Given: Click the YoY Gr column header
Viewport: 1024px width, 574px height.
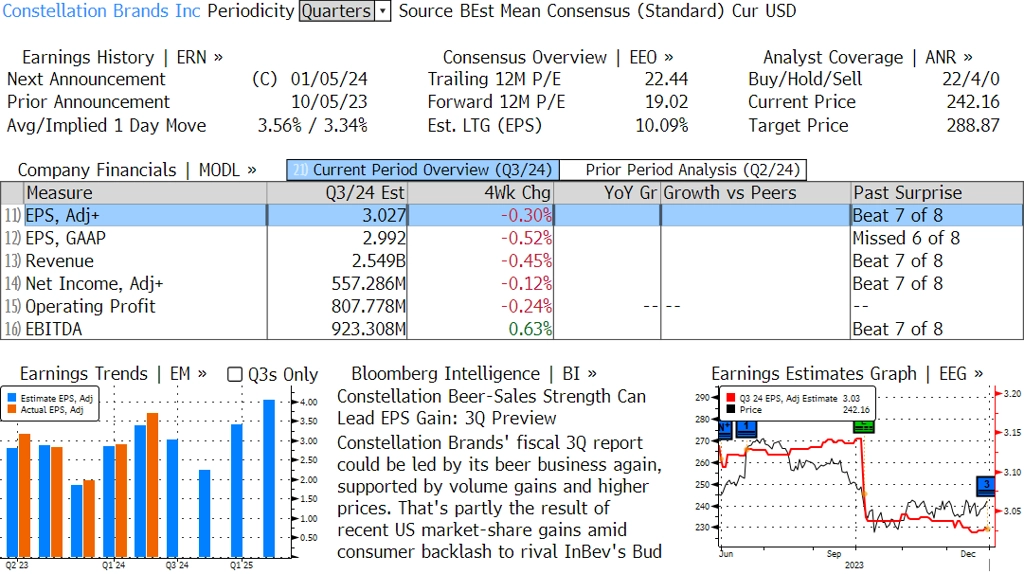Looking at the screenshot, I should [607, 193].
